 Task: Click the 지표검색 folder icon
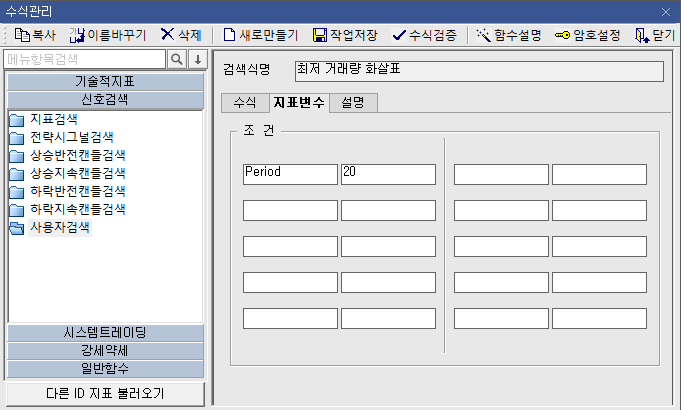[x=17, y=119]
